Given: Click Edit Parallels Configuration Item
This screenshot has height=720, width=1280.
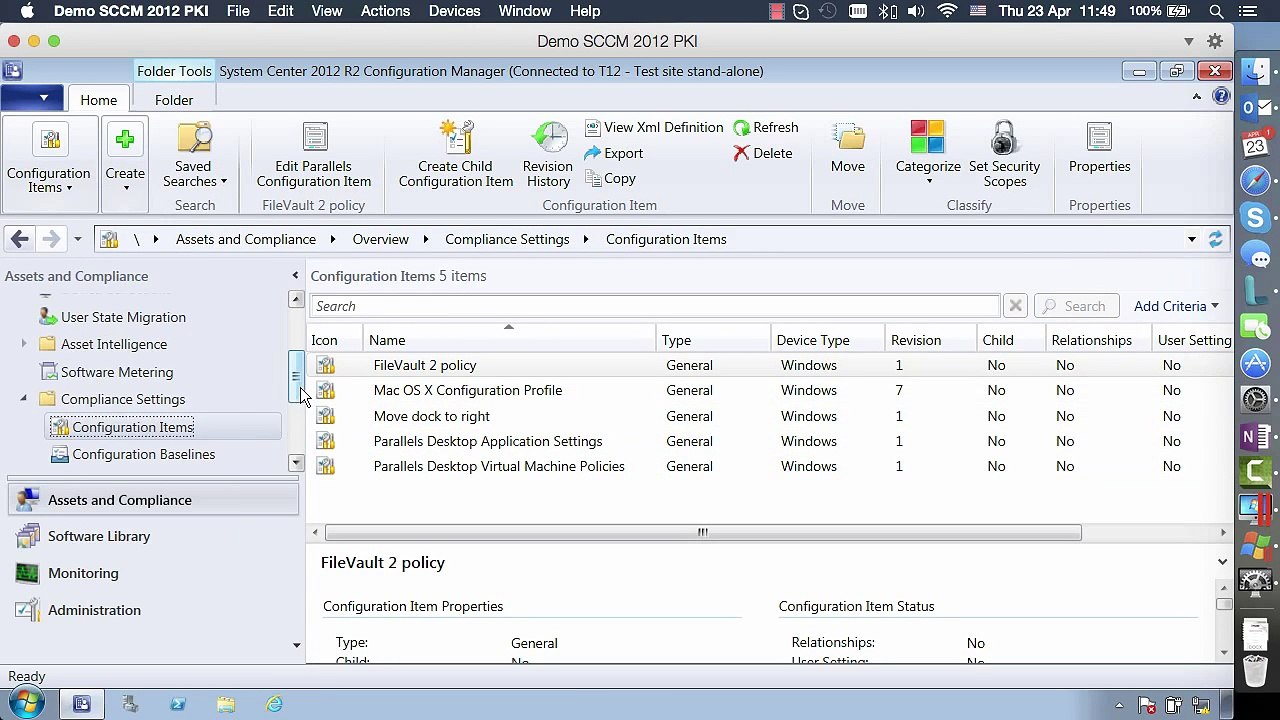Looking at the screenshot, I should [314, 156].
